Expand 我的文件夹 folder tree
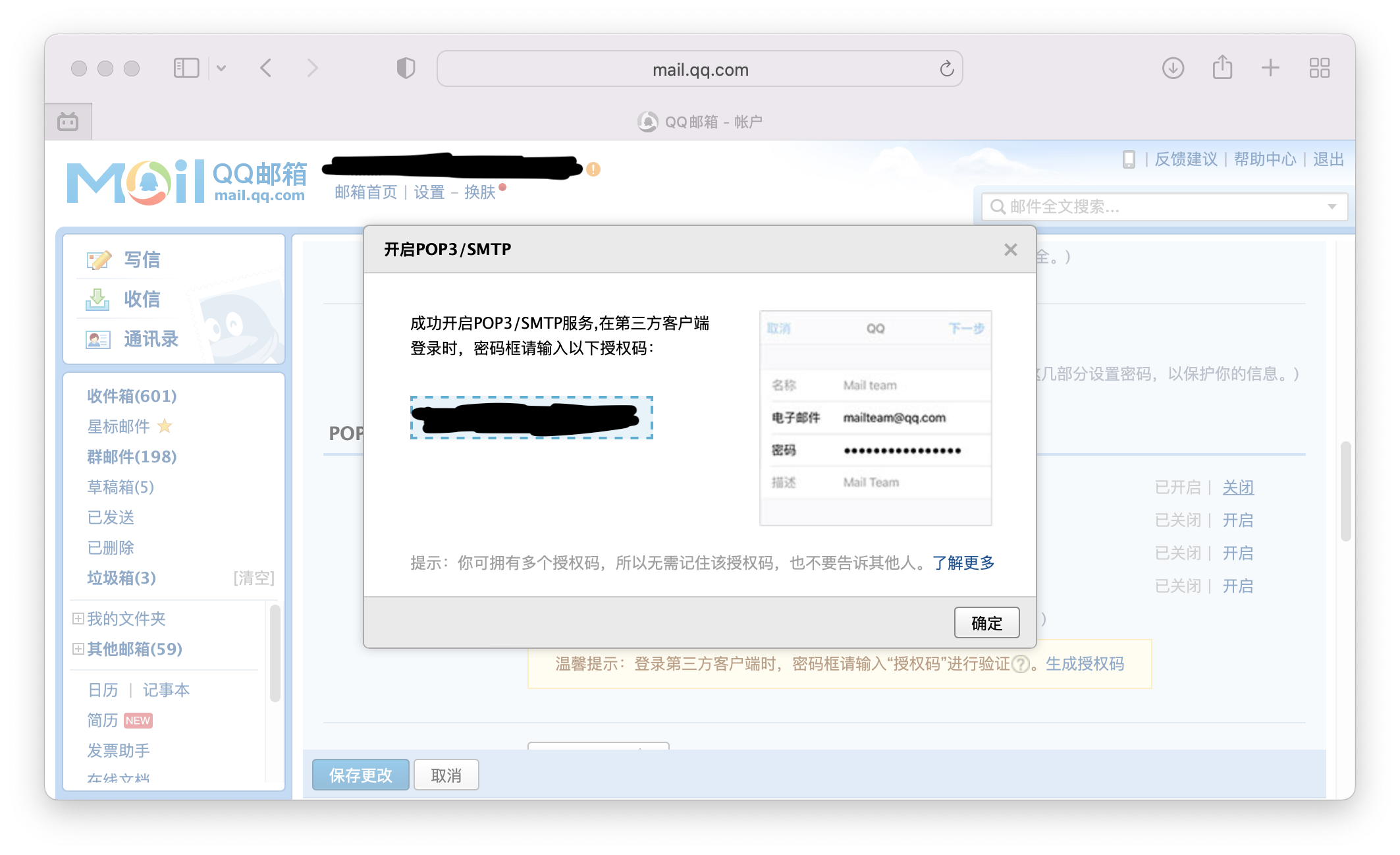This screenshot has width=1400, height=855. 78,619
